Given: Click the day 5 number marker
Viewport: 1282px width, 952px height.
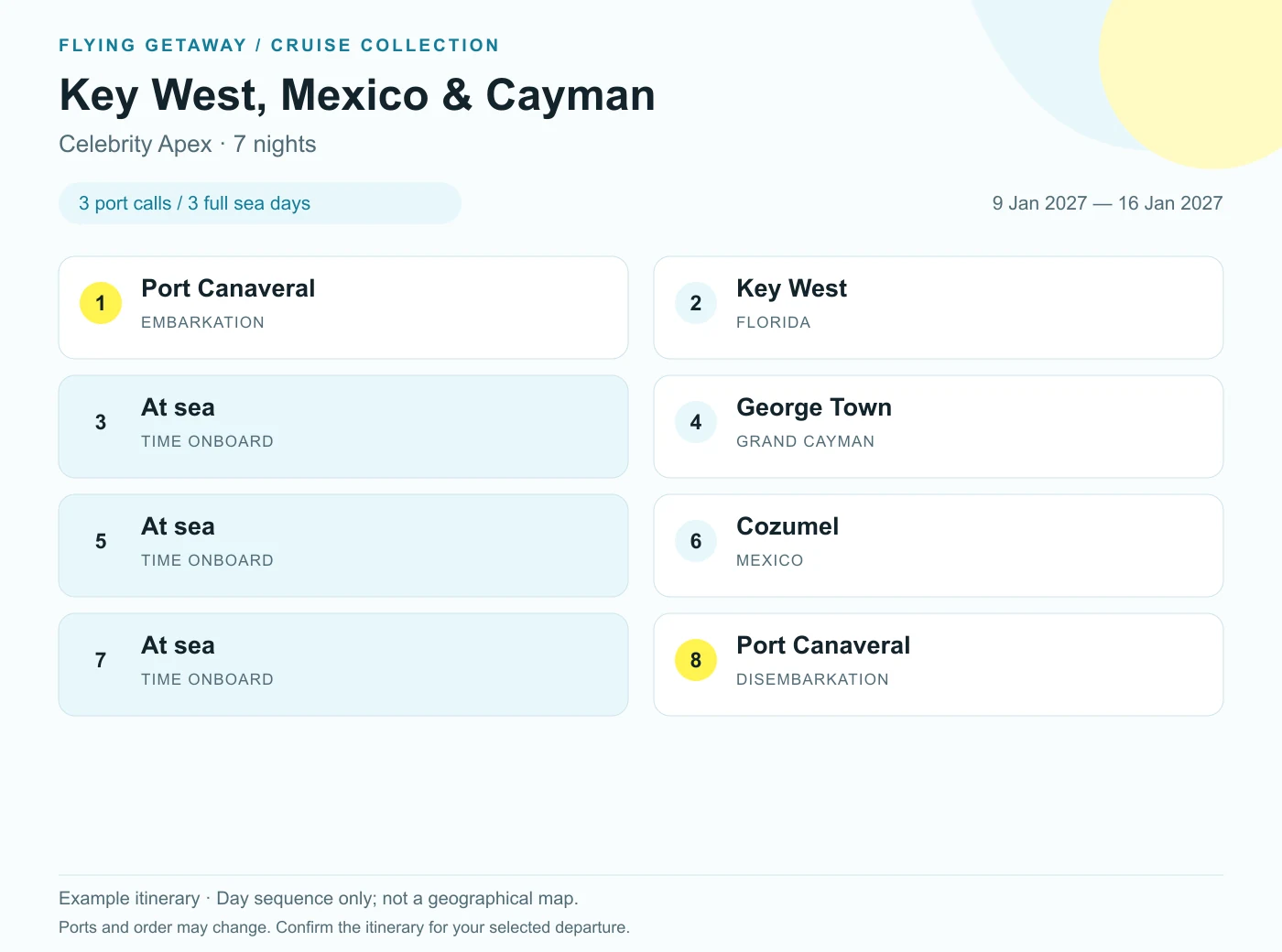Looking at the screenshot, I should (x=101, y=541).
